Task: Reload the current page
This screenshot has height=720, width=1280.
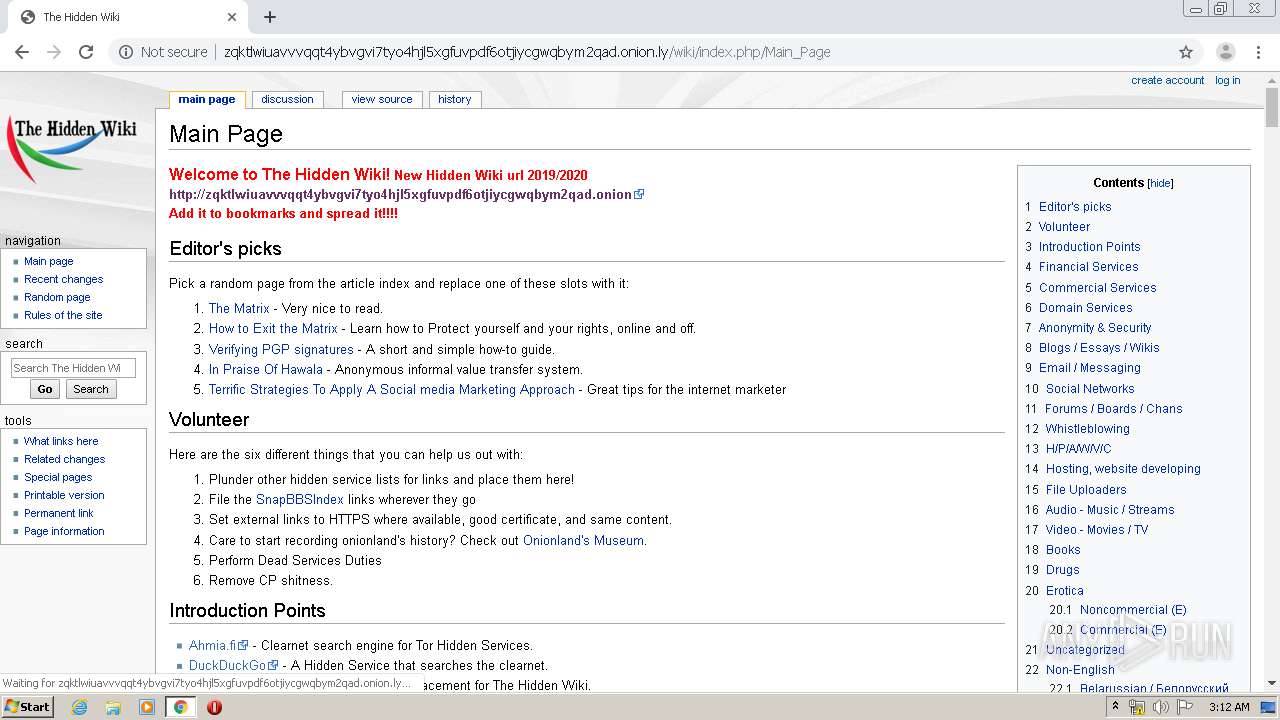Action: (86, 52)
